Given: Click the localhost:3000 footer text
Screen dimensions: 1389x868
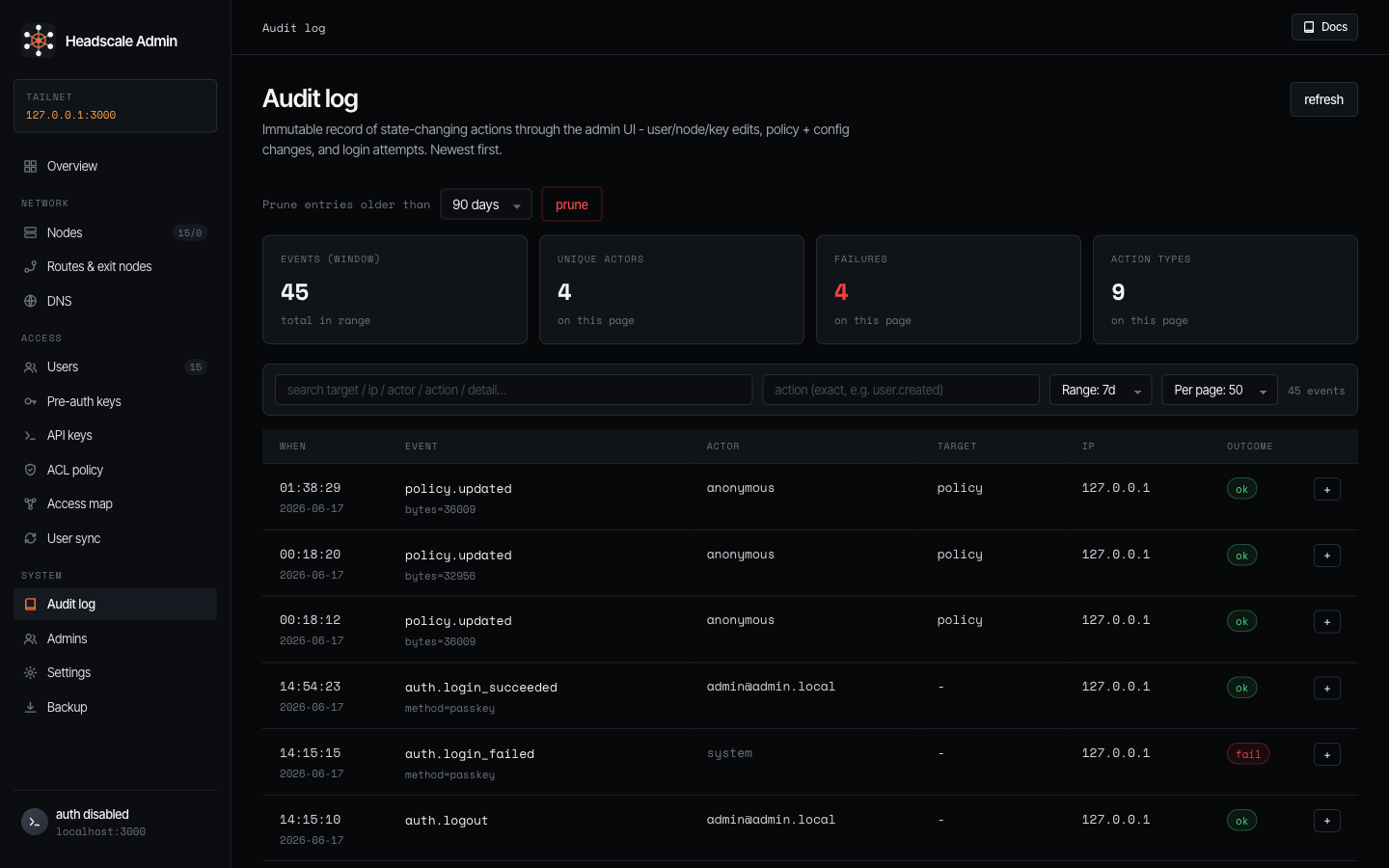Looking at the screenshot, I should tap(100, 831).
